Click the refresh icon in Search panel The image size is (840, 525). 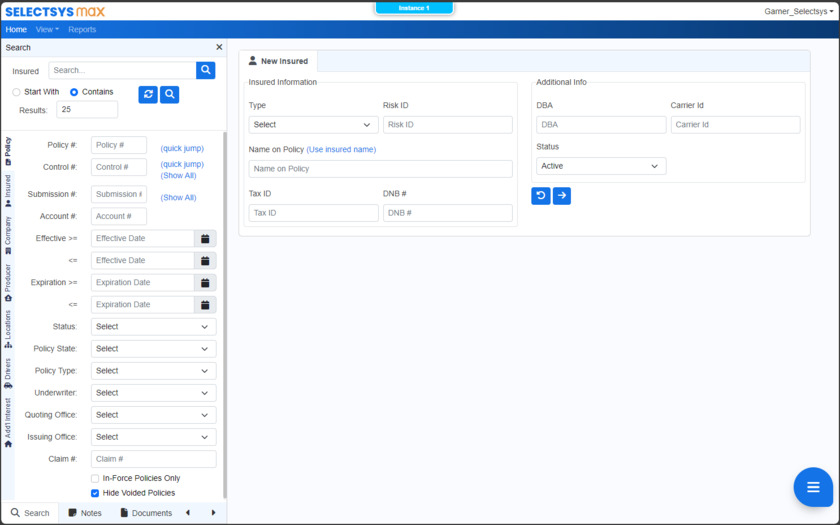(x=148, y=94)
